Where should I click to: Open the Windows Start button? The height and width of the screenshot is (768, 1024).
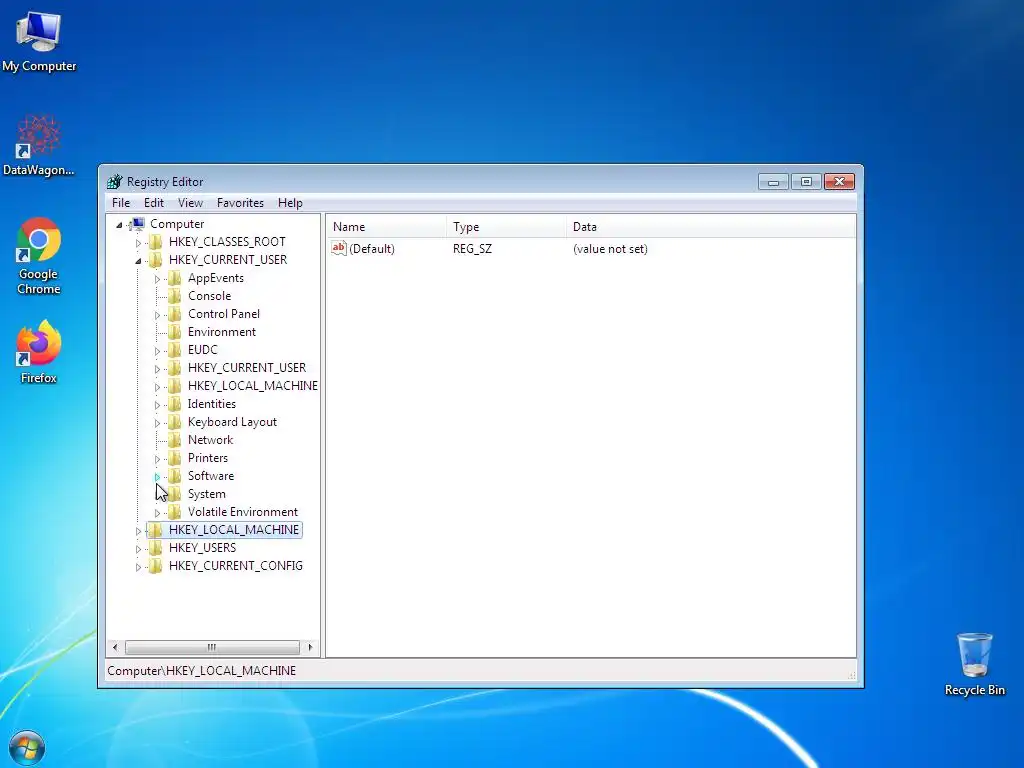point(27,748)
